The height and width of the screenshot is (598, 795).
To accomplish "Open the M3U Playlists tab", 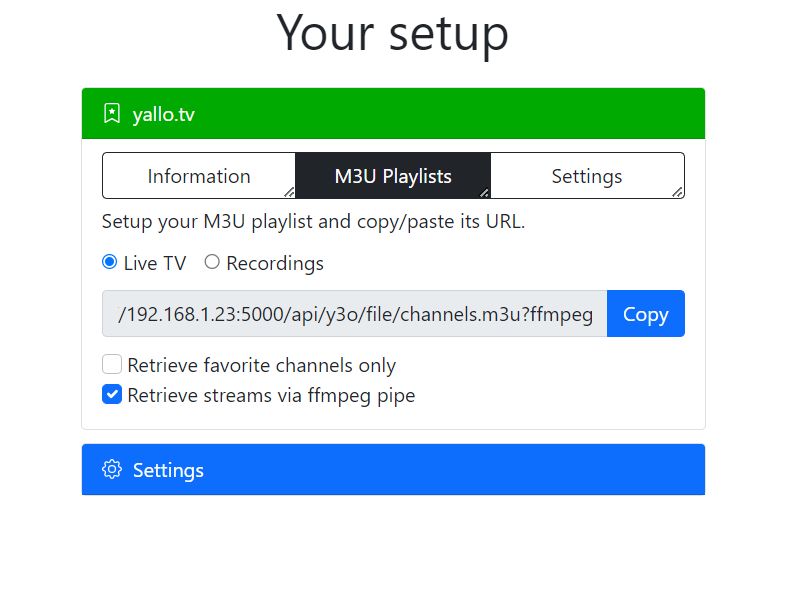I will click(x=393, y=176).
